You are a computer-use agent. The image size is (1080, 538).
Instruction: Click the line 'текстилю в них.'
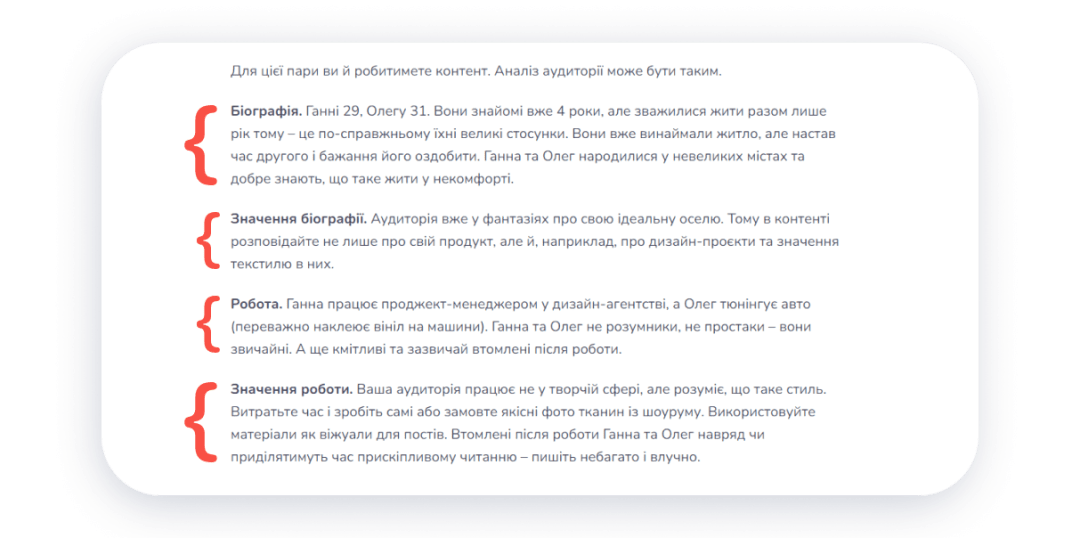(282, 265)
